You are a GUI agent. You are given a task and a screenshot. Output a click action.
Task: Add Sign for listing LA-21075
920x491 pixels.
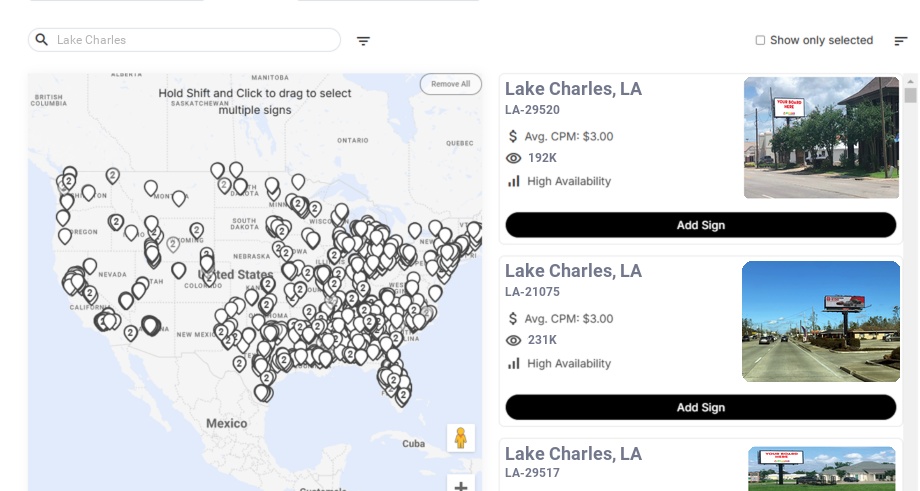pos(700,407)
